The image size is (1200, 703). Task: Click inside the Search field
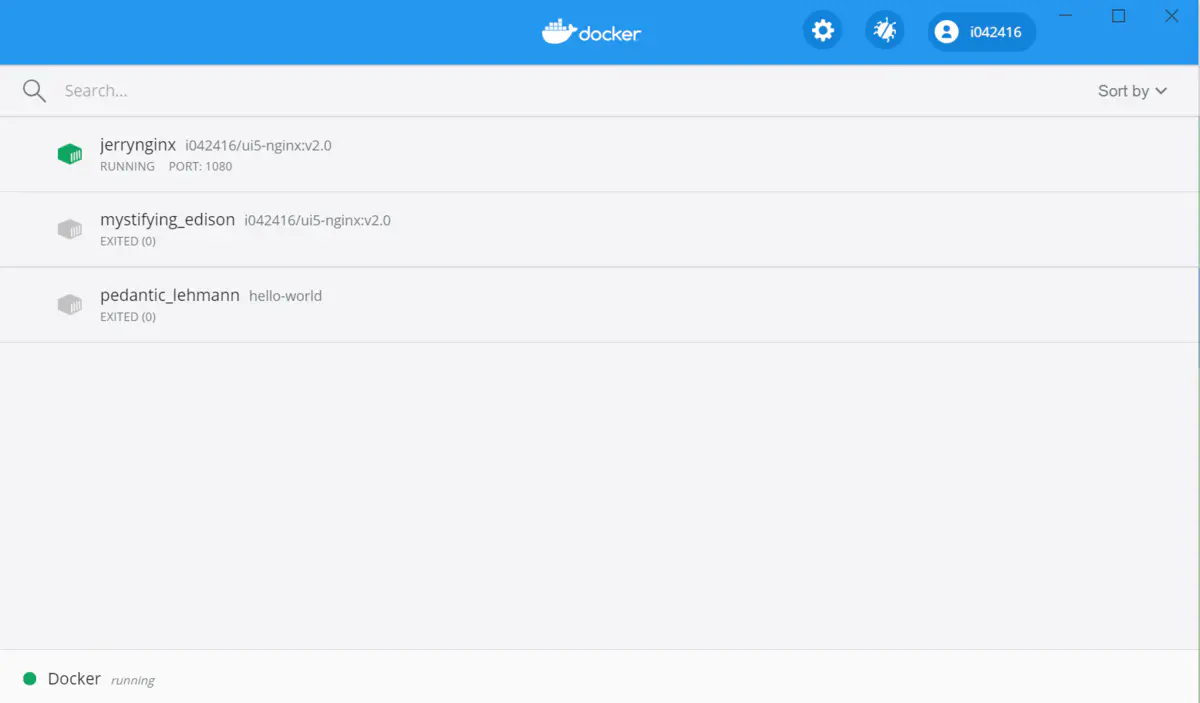(200, 90)
